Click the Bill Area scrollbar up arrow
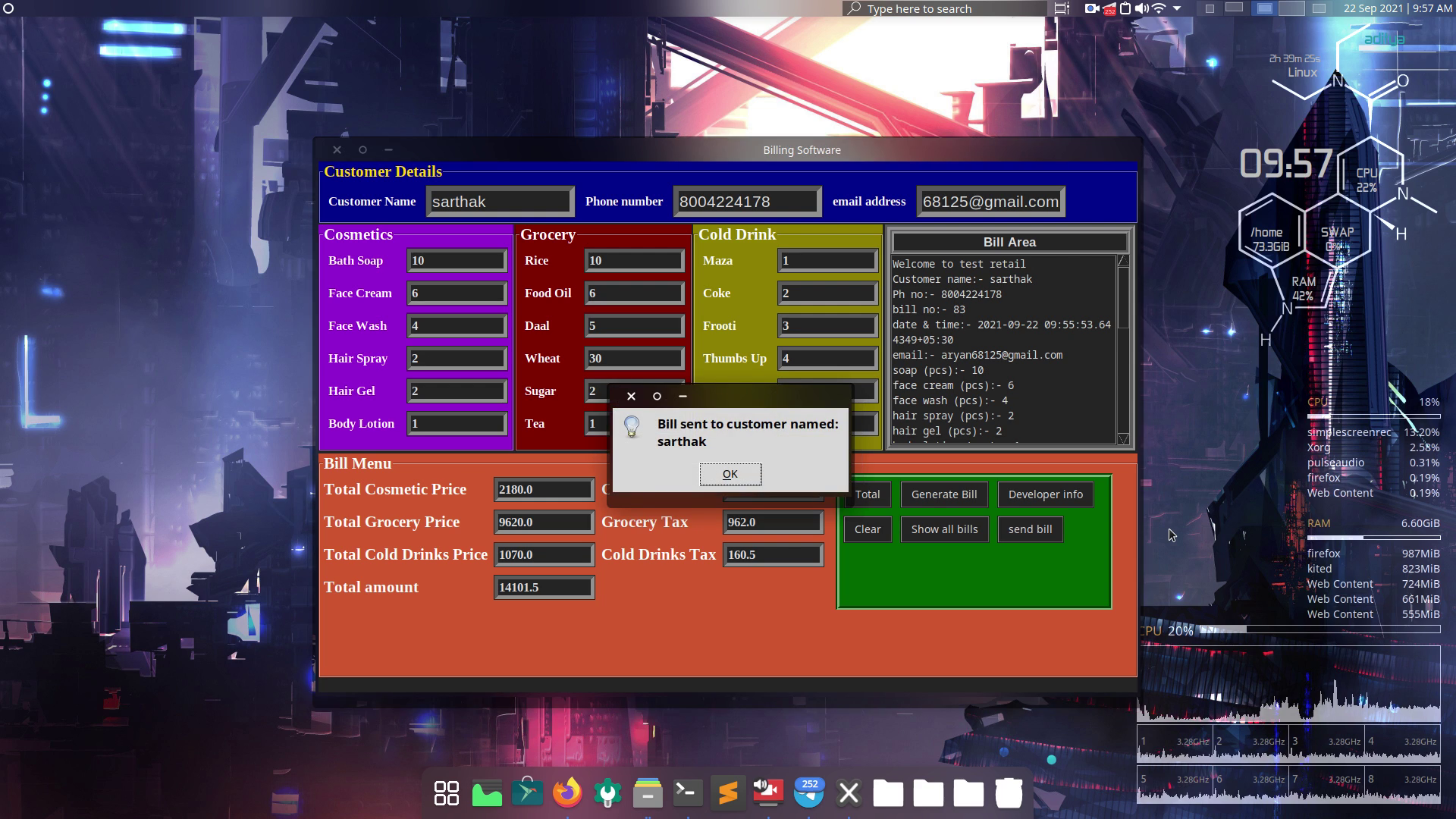The height and width of the screenshot is (819, 1456). click(1124, 261)
